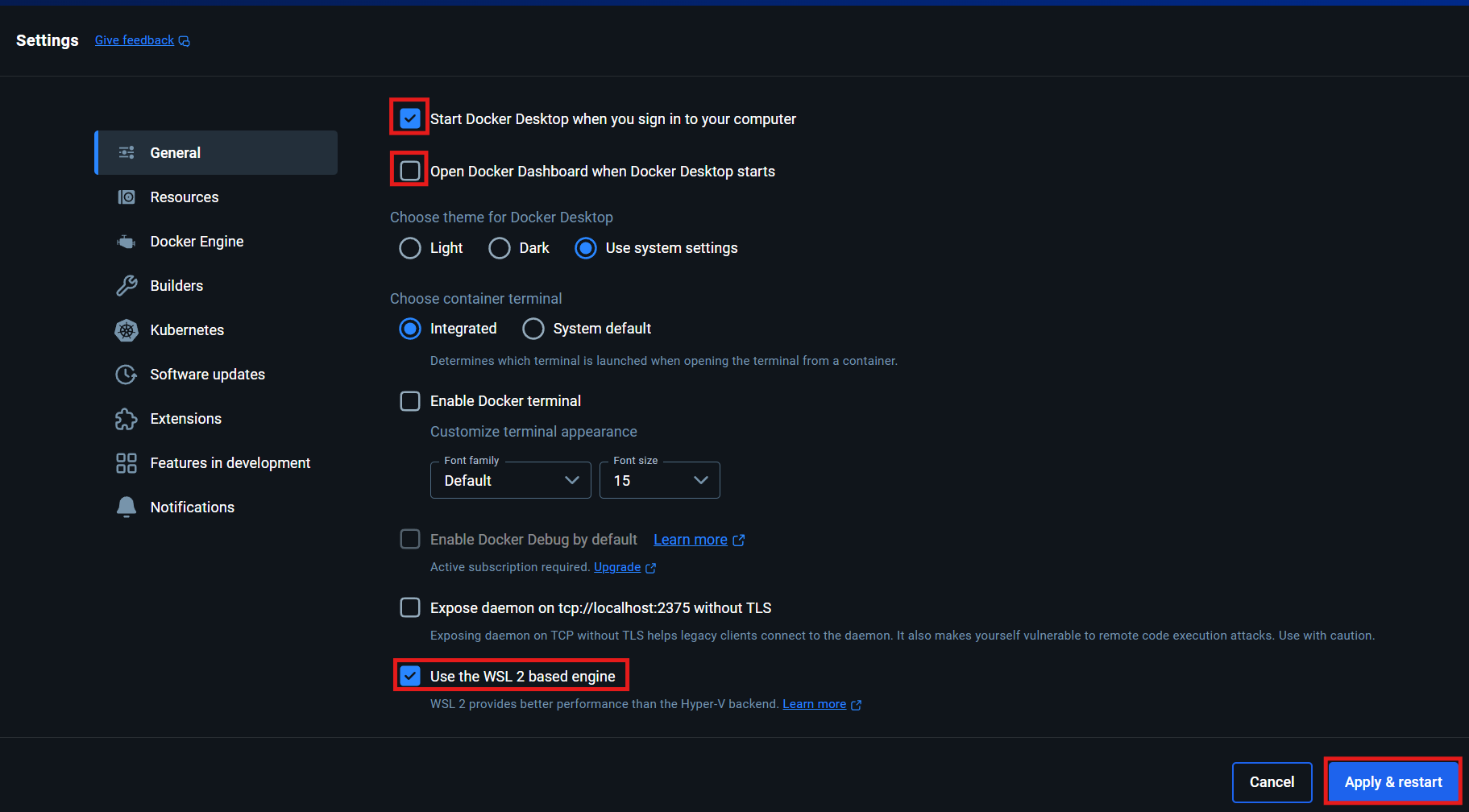1469x812 pixels.
Task: Click the Resources disk icon
Action: click(x=127, y=197)
